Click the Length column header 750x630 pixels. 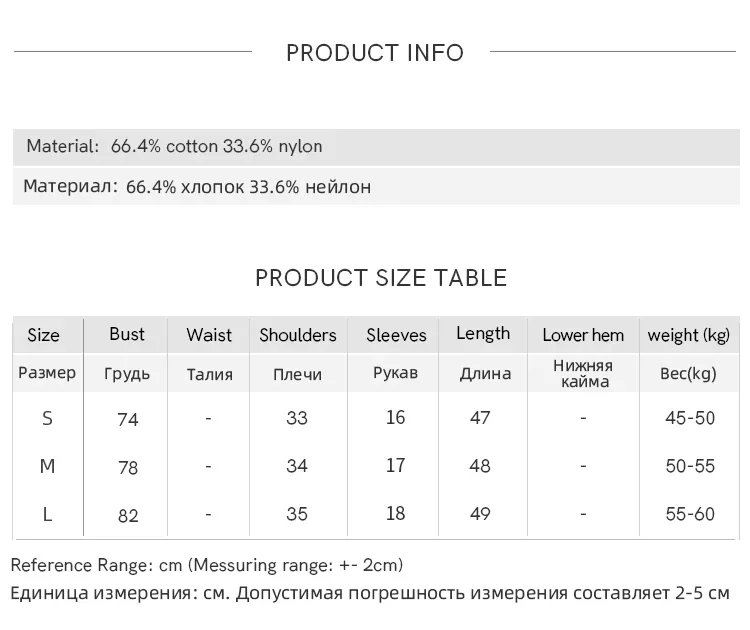pos(483,334)
